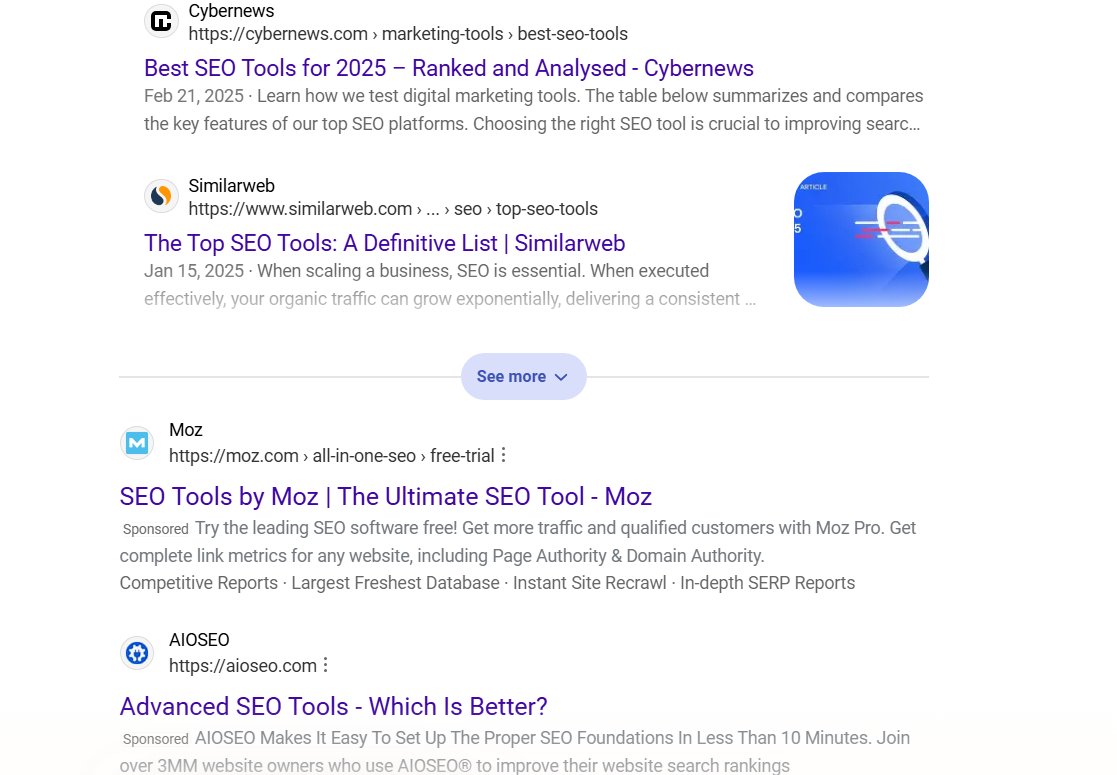
Task: Open The Top SEO Tools Similarweb article
Action: click(x=384, y=243)
